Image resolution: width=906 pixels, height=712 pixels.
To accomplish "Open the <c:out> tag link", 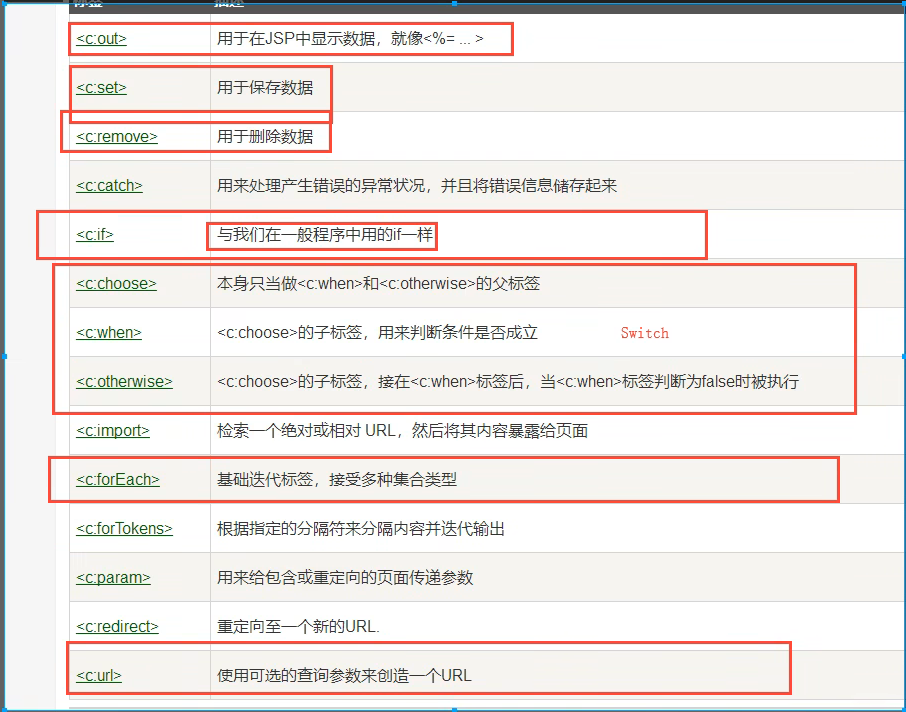I will [101, 39].
